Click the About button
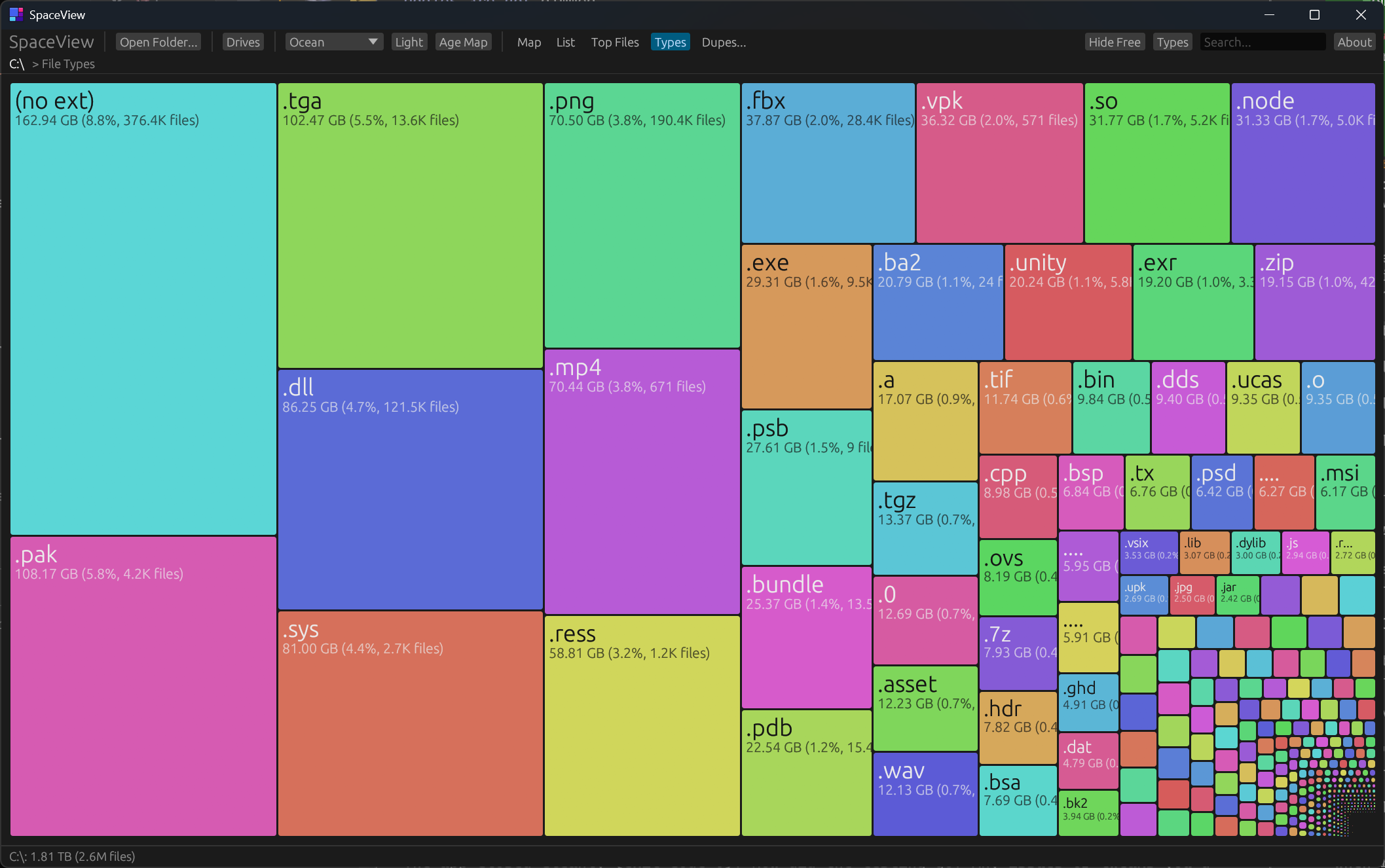The height and width of the screenshot is (868, 1385). tap(1354, 42)
